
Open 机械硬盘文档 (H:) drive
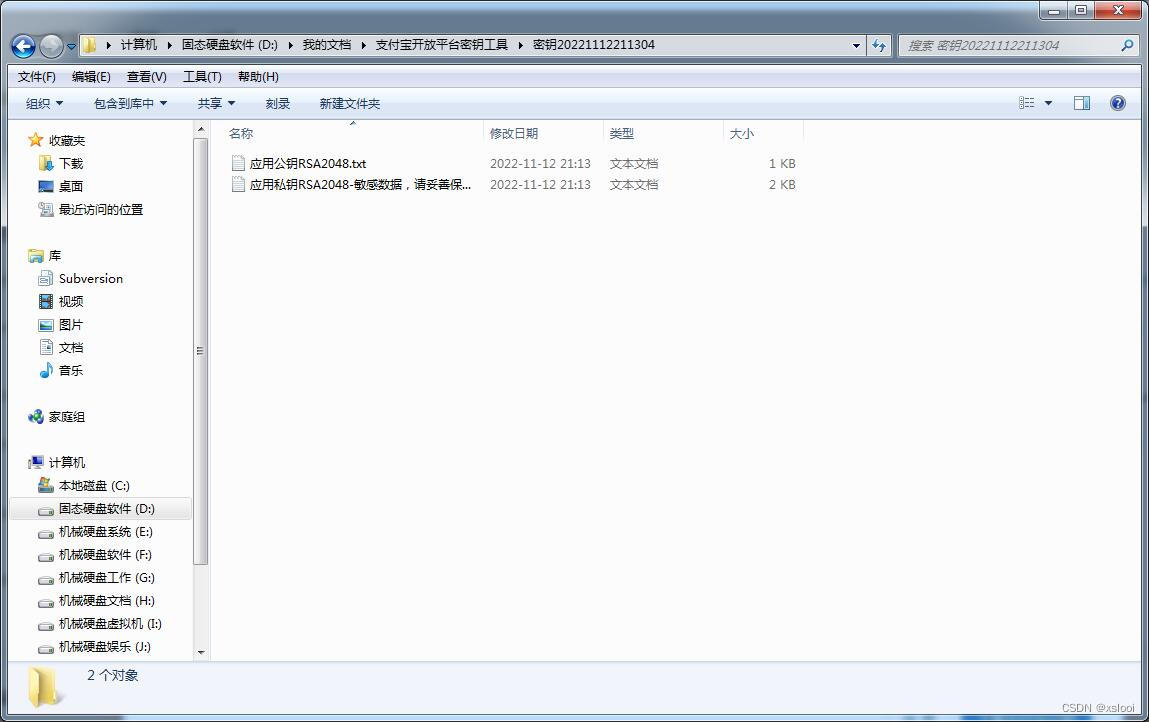coord(106,600)
